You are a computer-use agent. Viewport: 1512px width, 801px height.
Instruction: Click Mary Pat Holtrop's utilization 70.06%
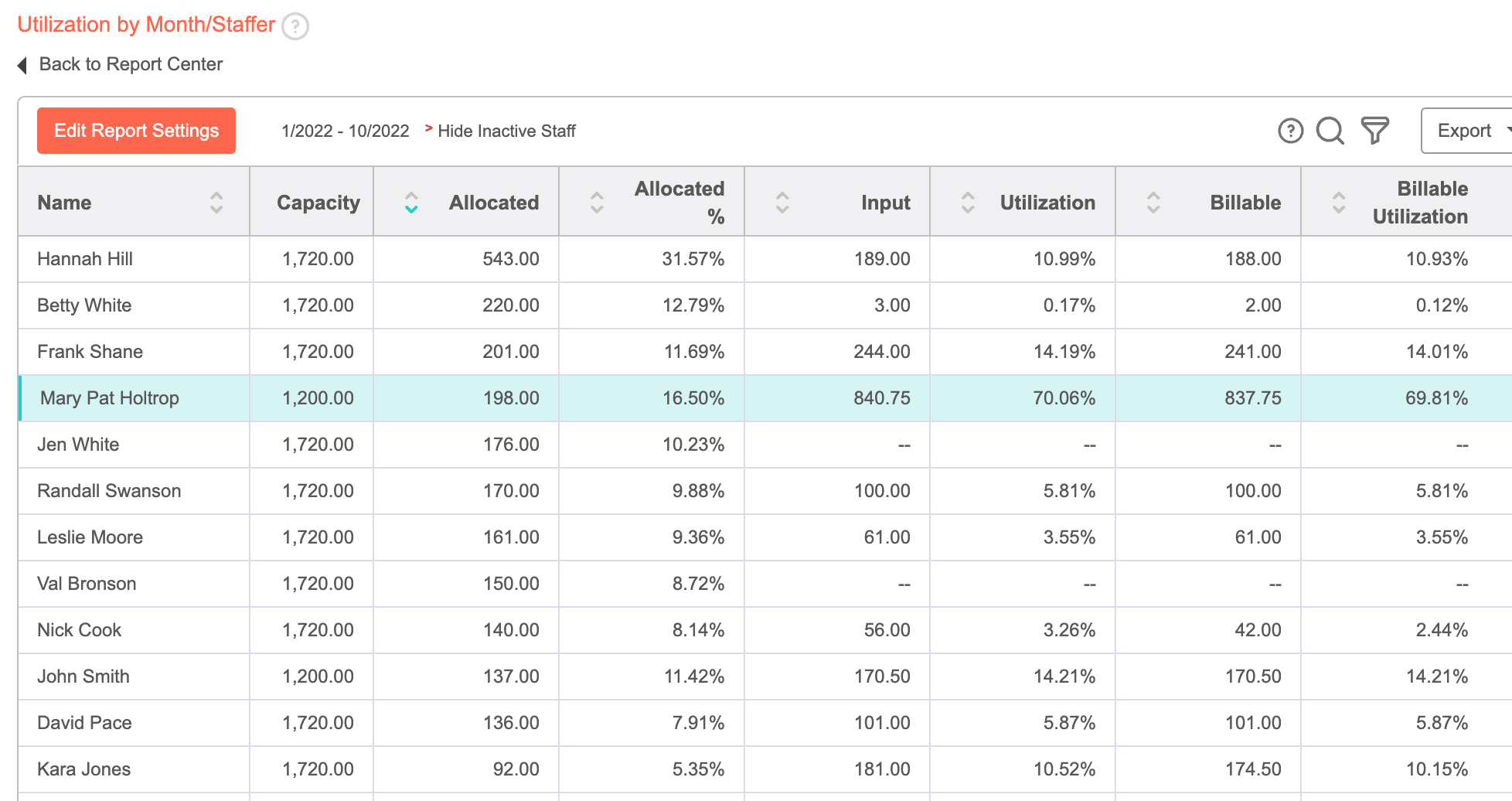[x=1064, y=398]
